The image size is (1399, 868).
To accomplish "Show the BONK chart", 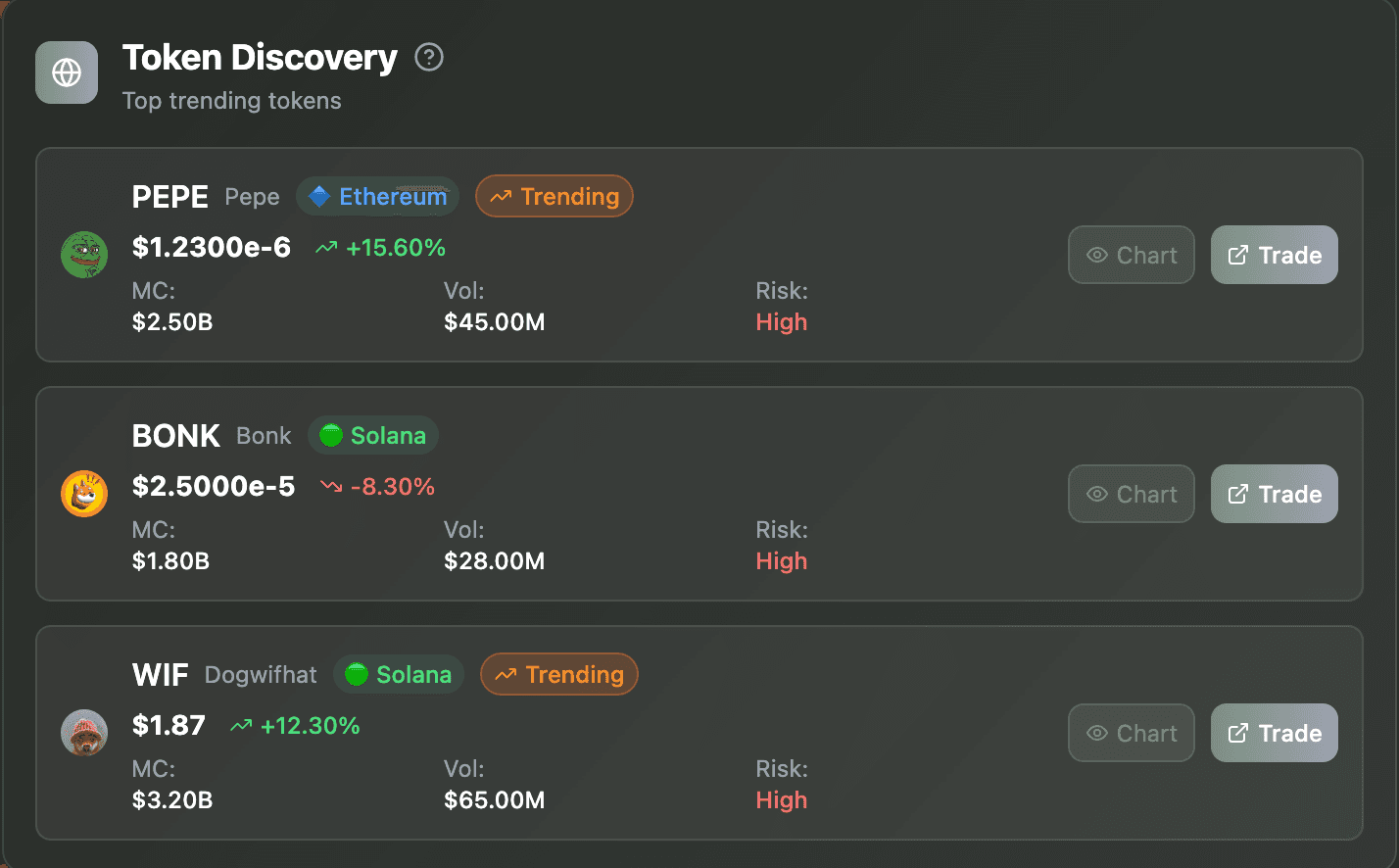I will 1132,494.
